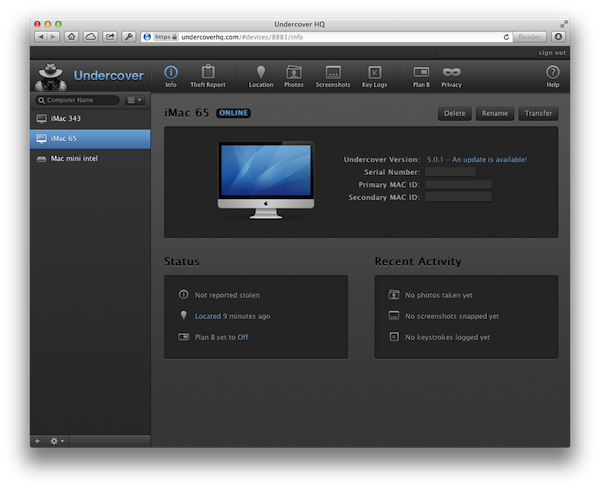This screenshot has height=489, width=600.
Task: Open the gear settings menu in sidebar
Action: tap(57, 441)
